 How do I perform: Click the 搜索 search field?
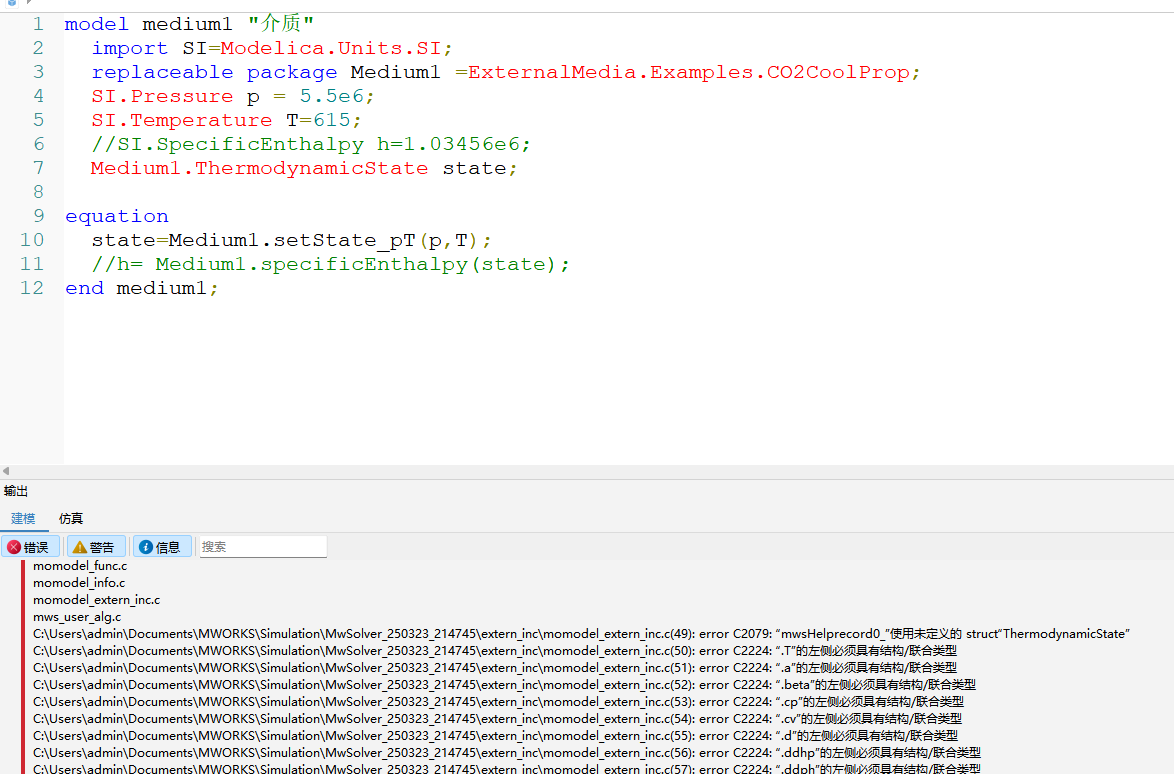261,547
